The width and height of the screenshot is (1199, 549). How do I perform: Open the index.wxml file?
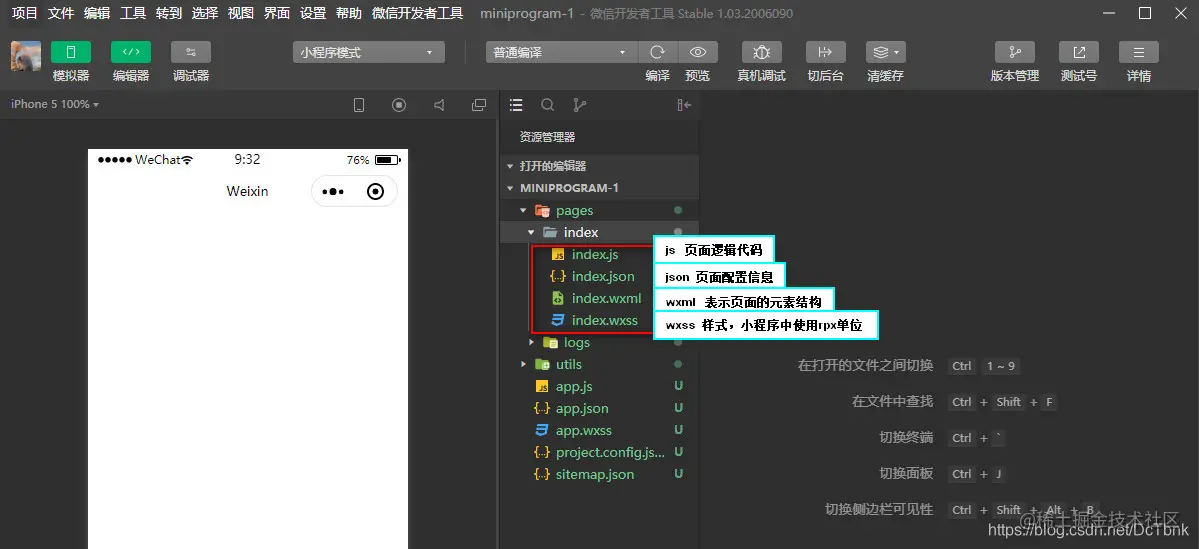pos(606,298)
